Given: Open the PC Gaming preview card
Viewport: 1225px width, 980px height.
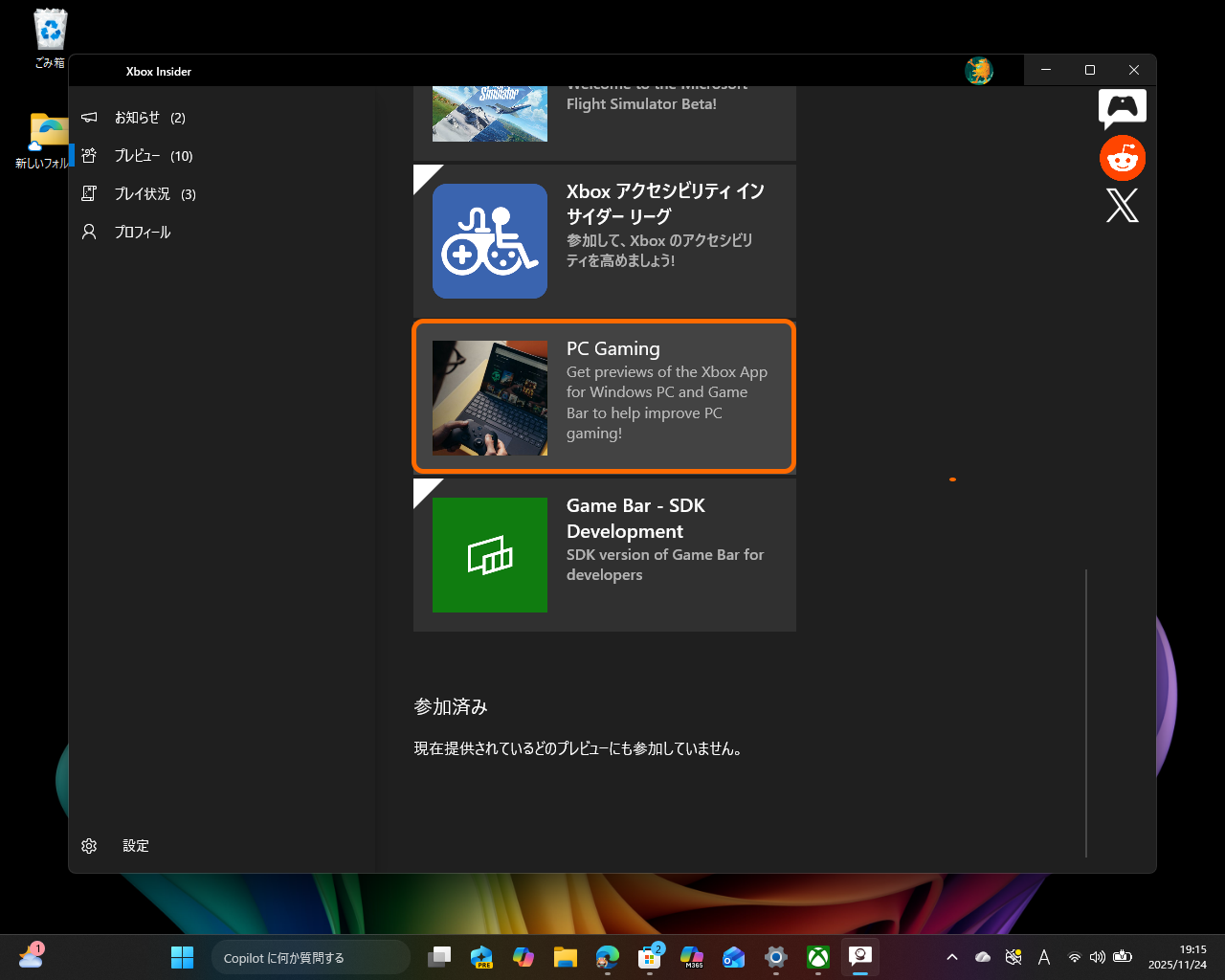Looking at the screenshot, I should [x=604, y=396].
